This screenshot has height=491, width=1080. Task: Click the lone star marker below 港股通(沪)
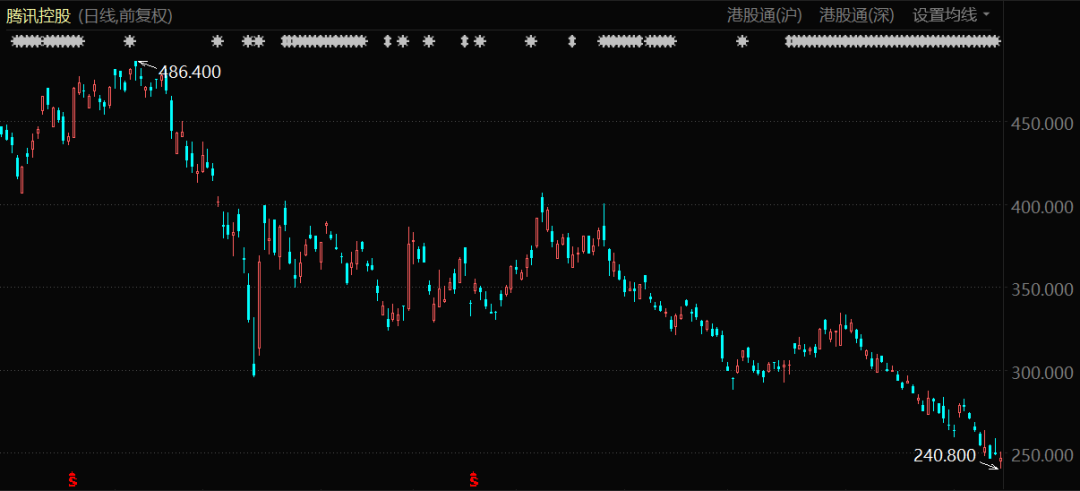742,41
